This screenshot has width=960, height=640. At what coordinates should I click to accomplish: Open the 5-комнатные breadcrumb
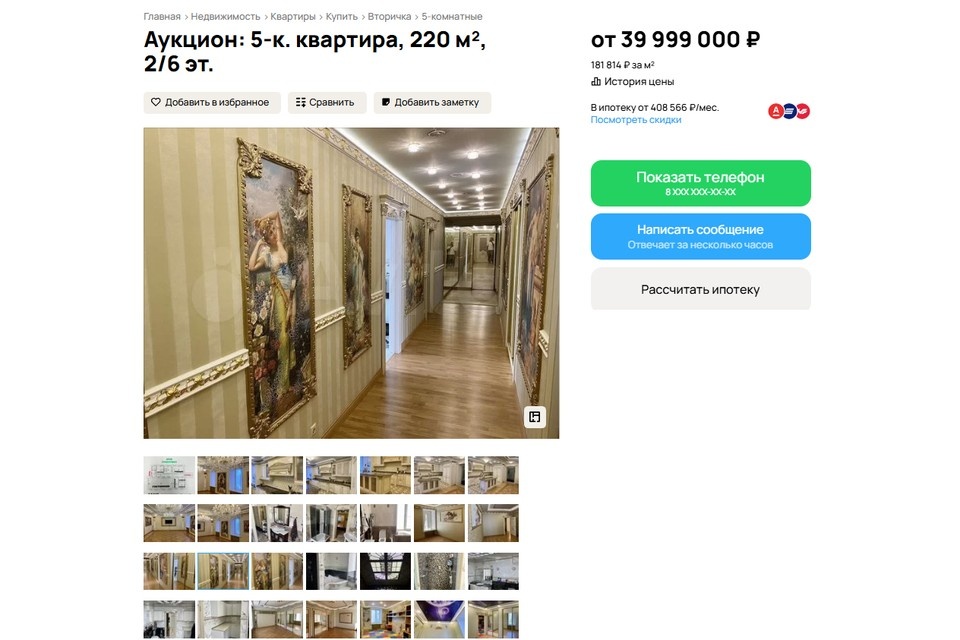click(x=452, y=17)
